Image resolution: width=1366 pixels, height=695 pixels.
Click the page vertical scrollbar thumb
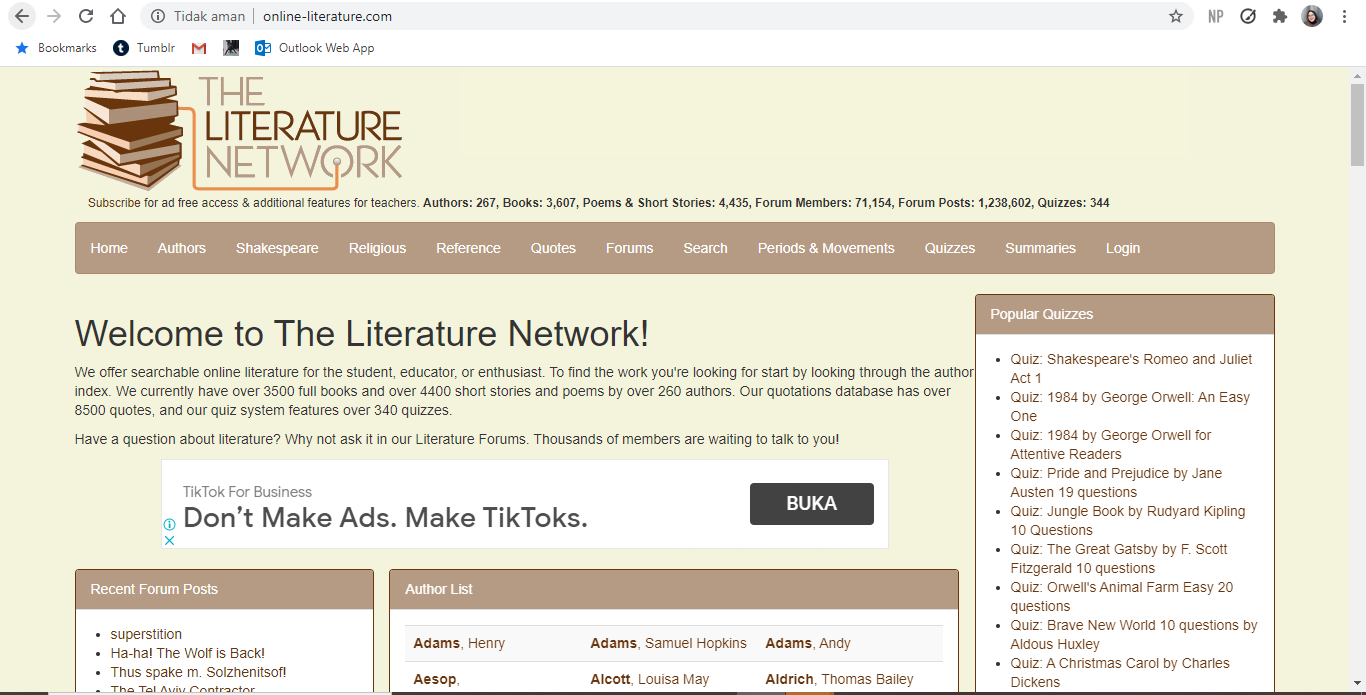[1357, 125]
